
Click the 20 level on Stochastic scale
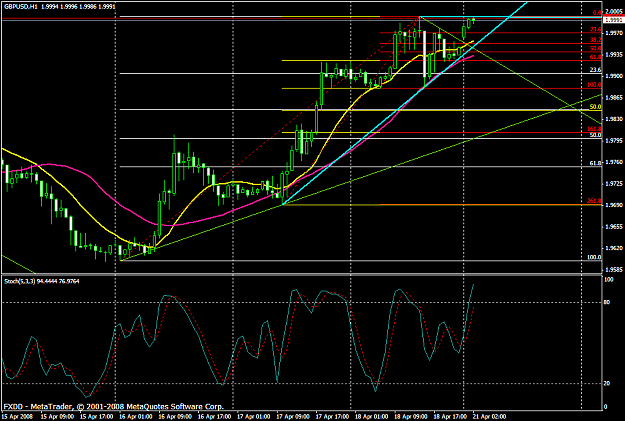pos(607,384)
